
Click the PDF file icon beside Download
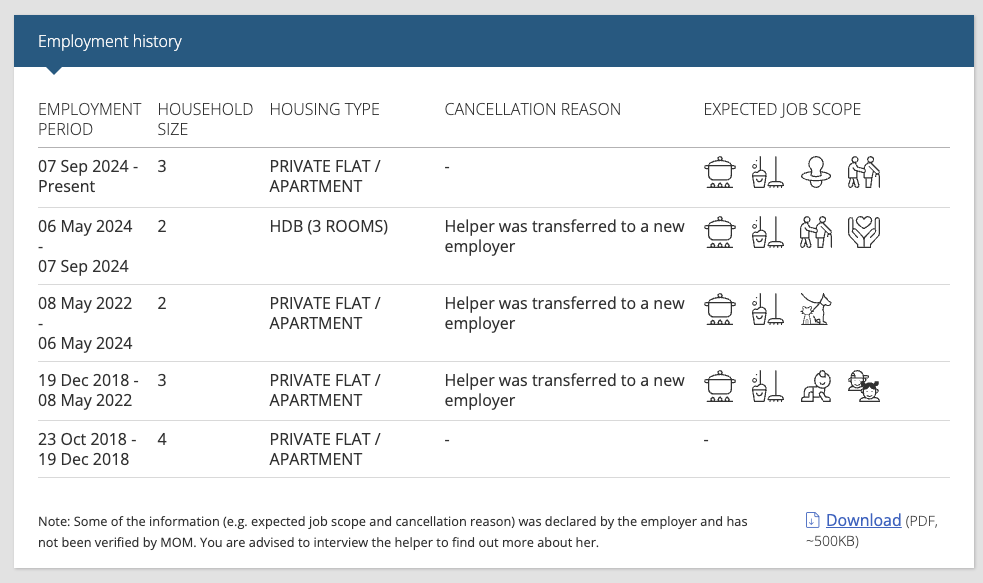(x=812, y=520)
